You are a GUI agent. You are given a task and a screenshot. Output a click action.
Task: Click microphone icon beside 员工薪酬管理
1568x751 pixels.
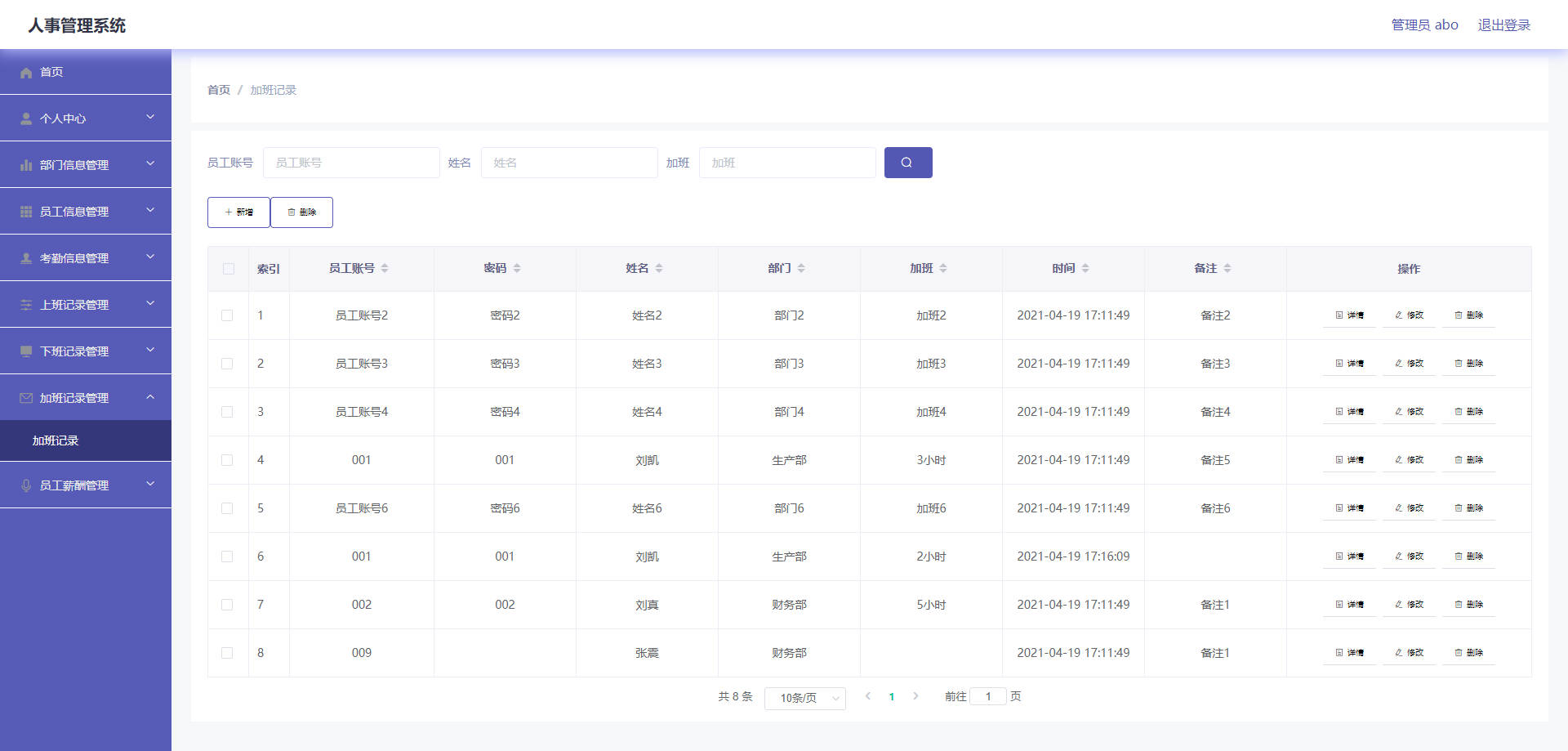26,485
